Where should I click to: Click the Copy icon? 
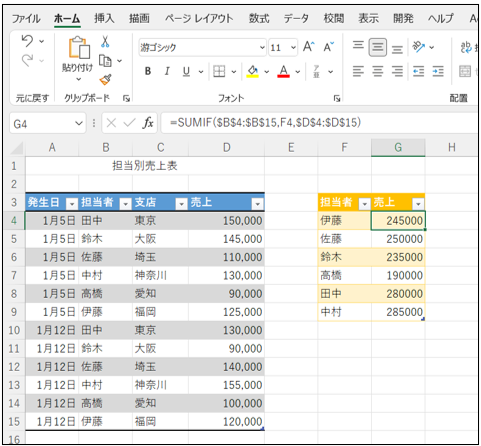coord(105,61)
